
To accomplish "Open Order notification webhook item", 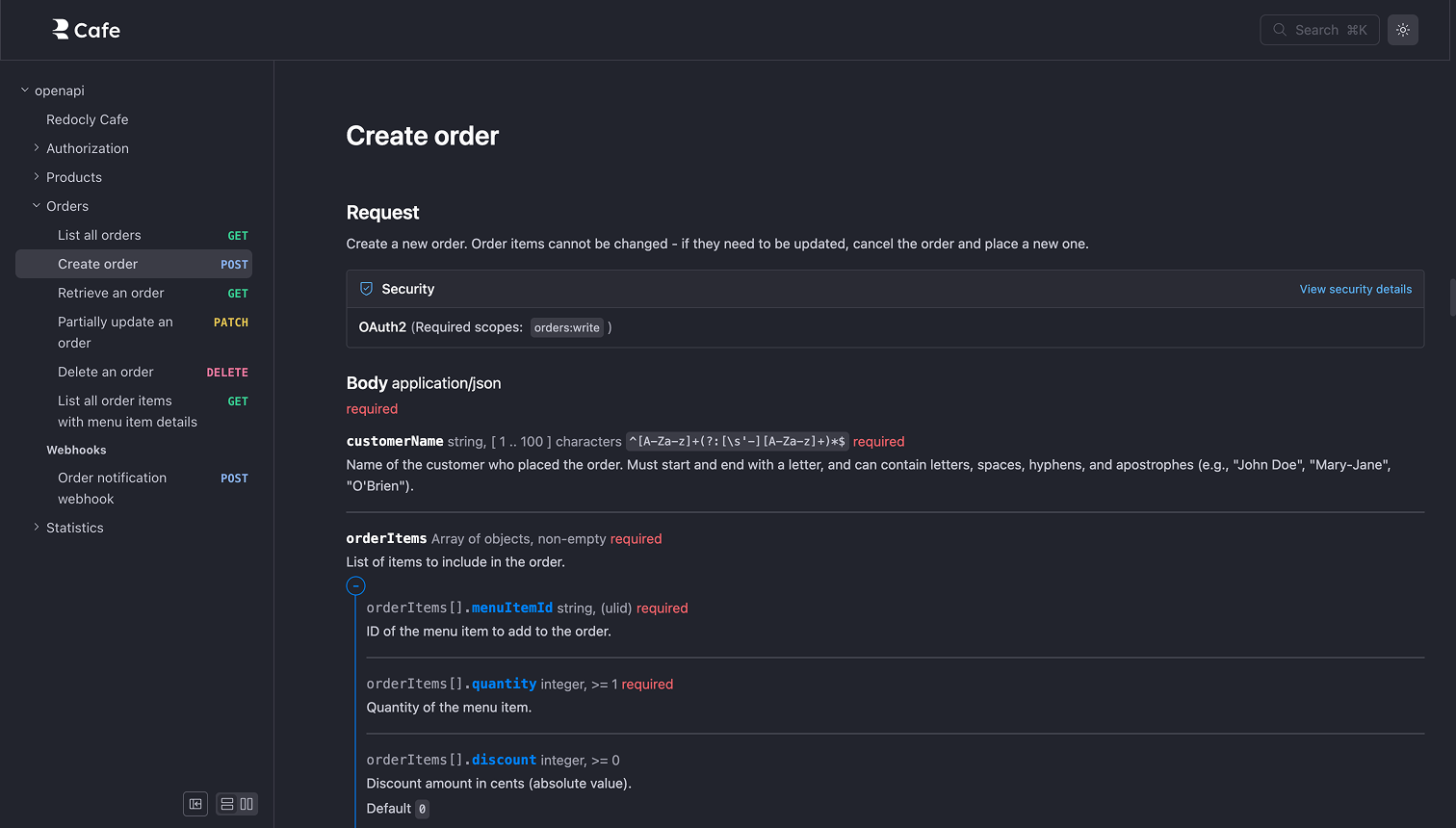I will coord(134,488).
